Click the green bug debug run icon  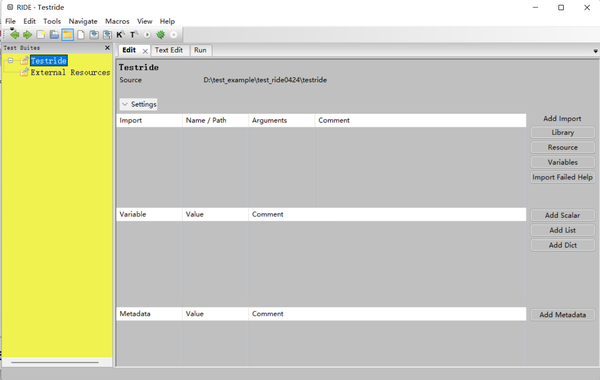pyautogui.click(x=160, y=35)
